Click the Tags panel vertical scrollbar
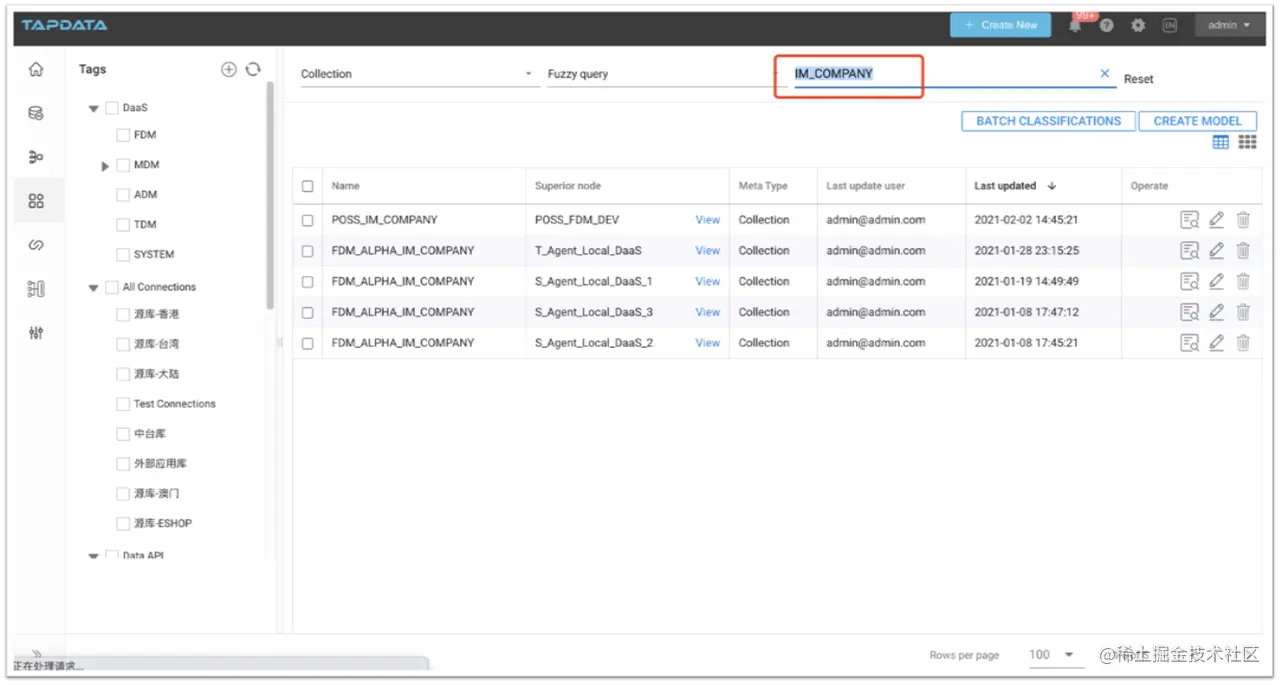Viewport: 1280px width, 685px height. pos(270,195)
